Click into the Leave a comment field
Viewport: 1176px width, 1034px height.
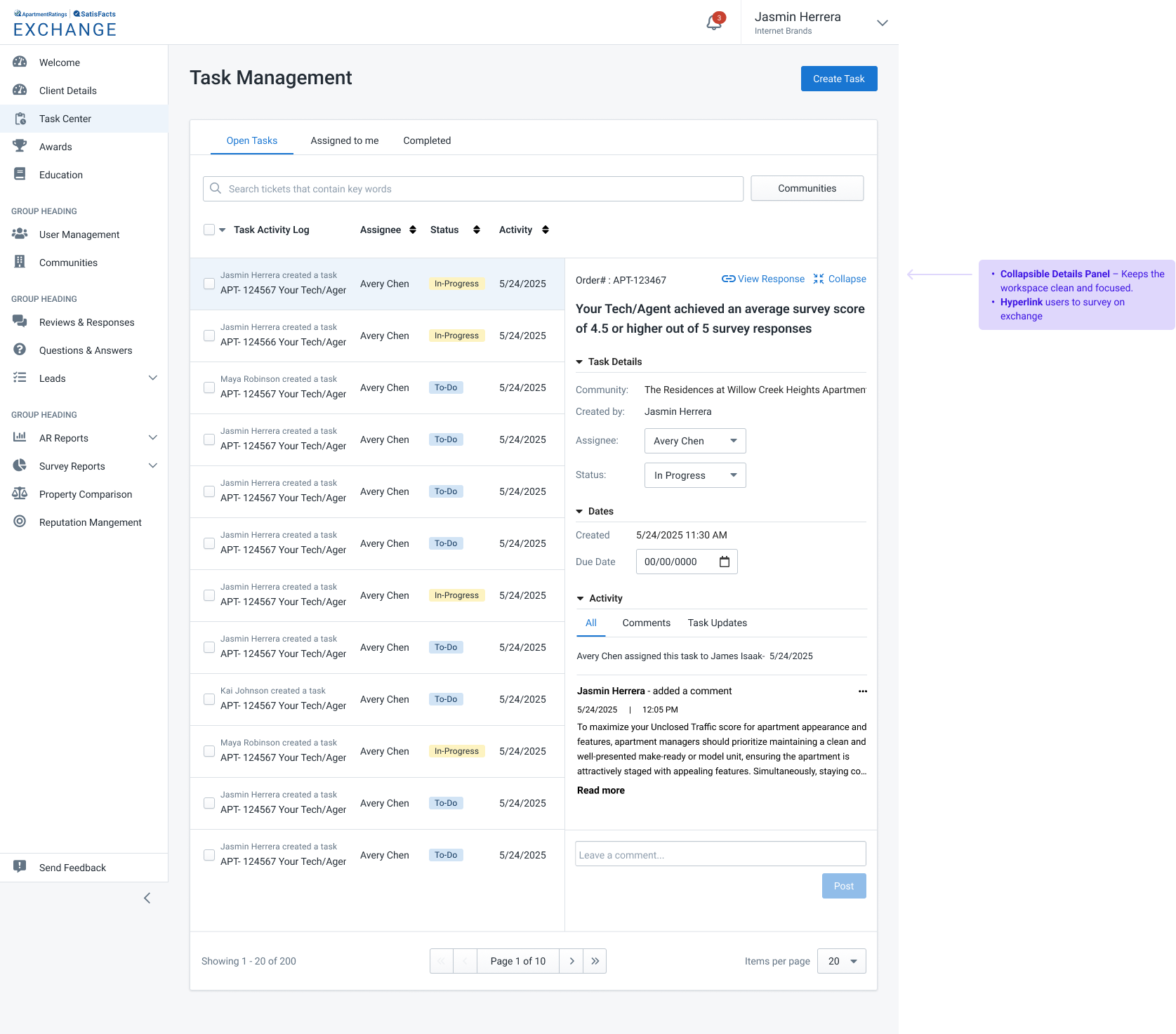click(x=720, y=854)
